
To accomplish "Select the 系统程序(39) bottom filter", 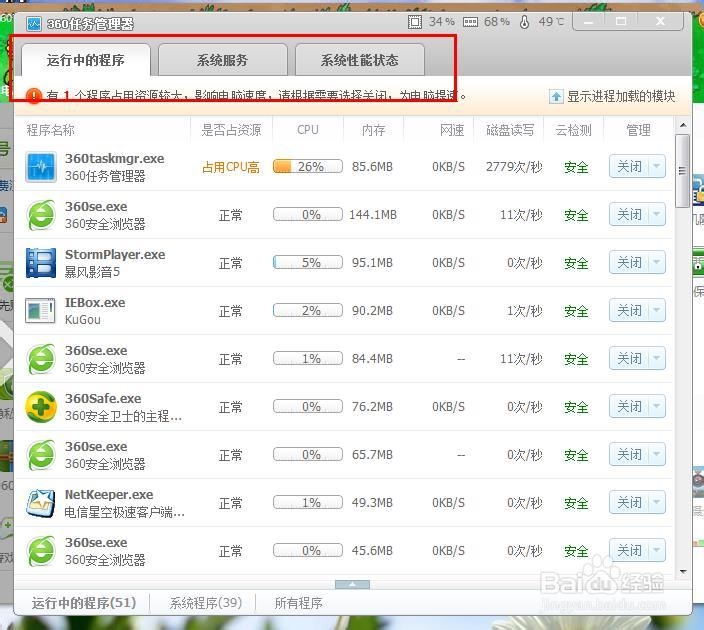I will point(206,603).
